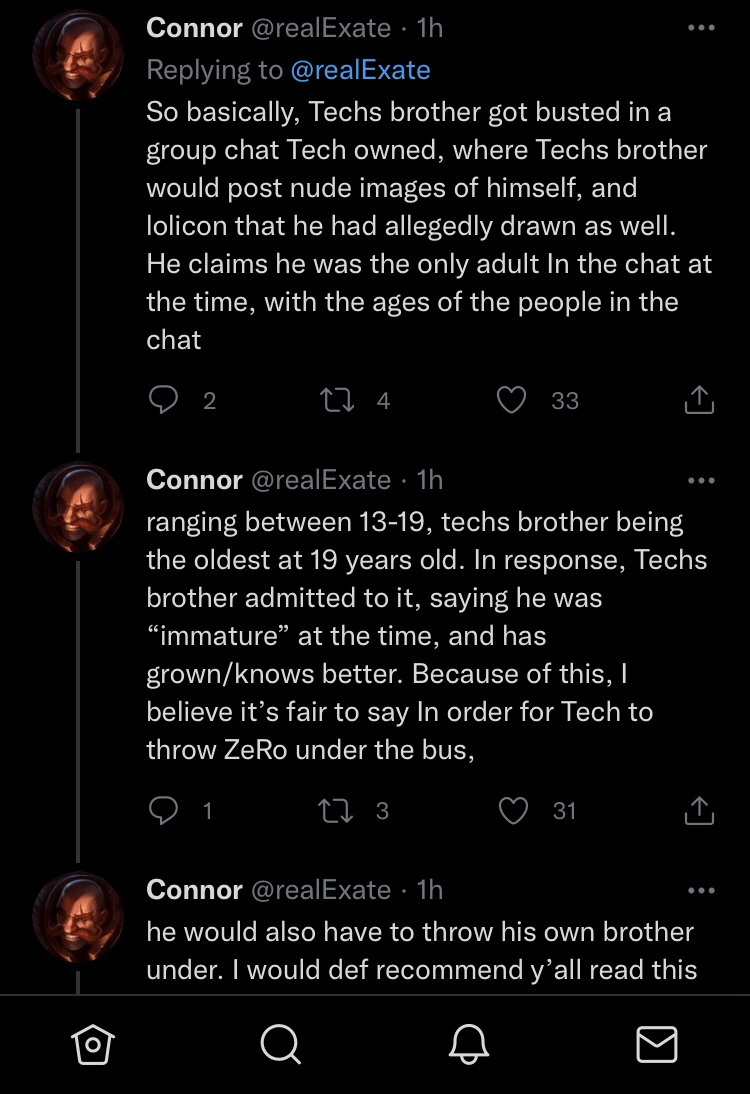Open more options on the third tweet
Viewport: 750px width, 1094px height.
coord(701,890)
